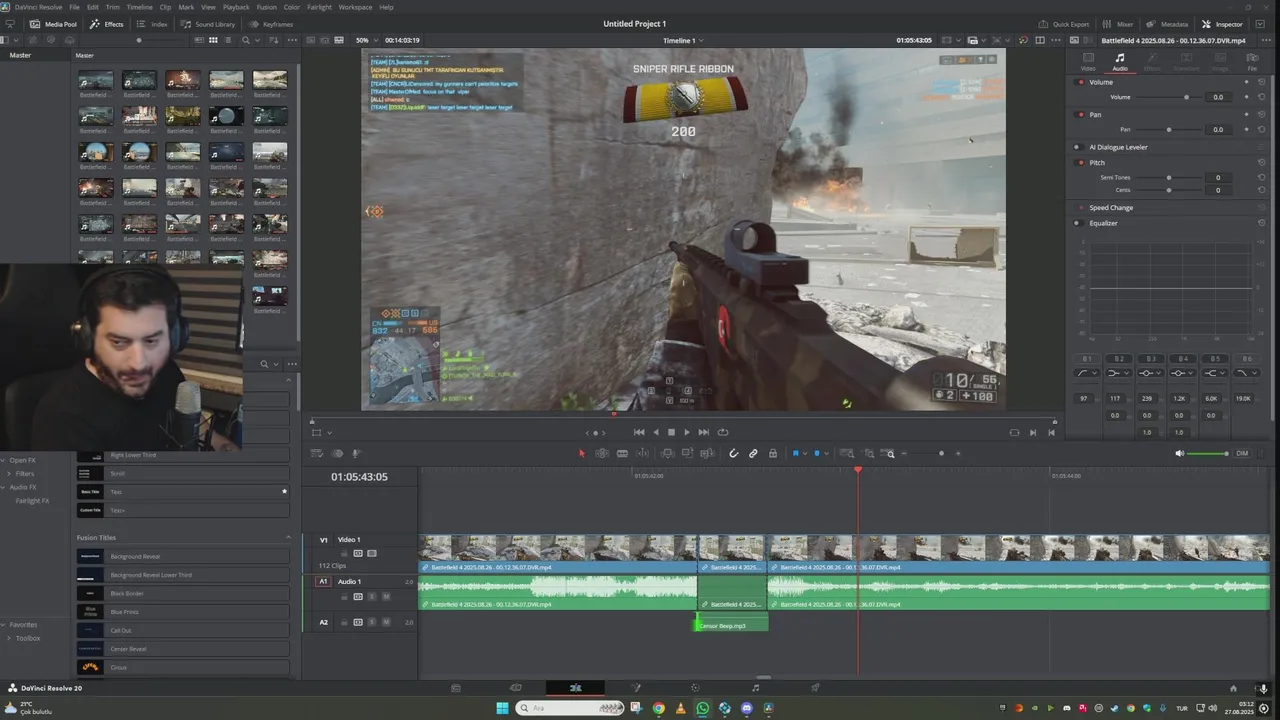Mute the monitor speaker icon
The height and width of the screenshot is (720, 1280).
pyautogui.click(x=1179, y=454)
